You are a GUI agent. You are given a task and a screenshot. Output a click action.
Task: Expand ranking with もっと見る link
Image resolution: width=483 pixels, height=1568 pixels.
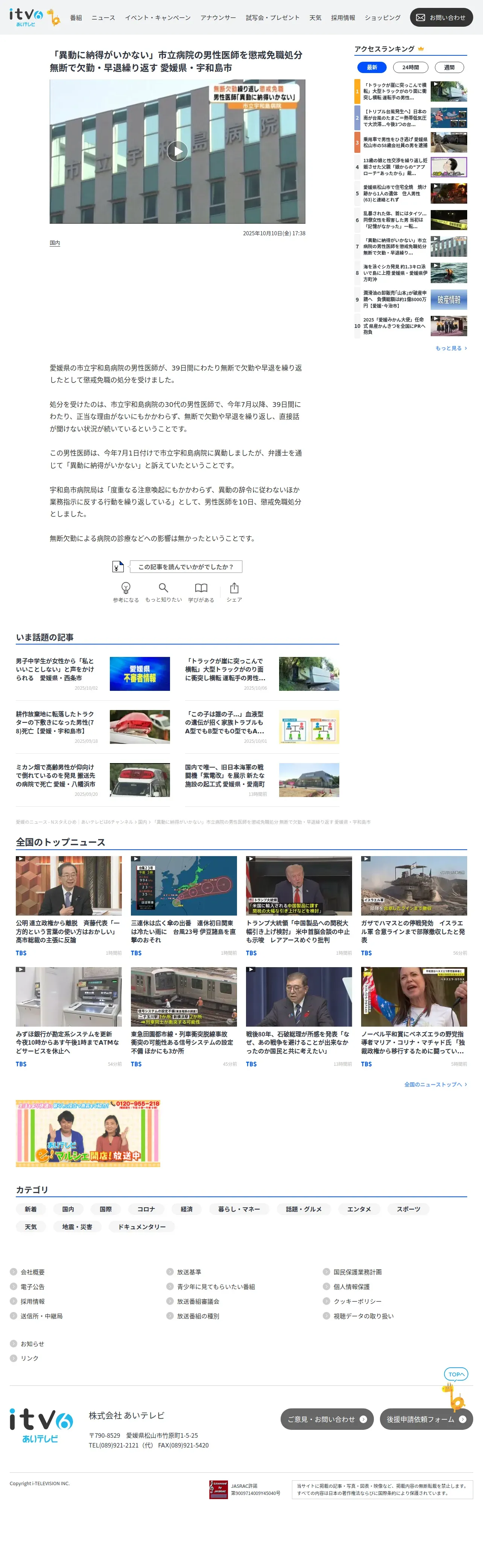coord(451,348)
